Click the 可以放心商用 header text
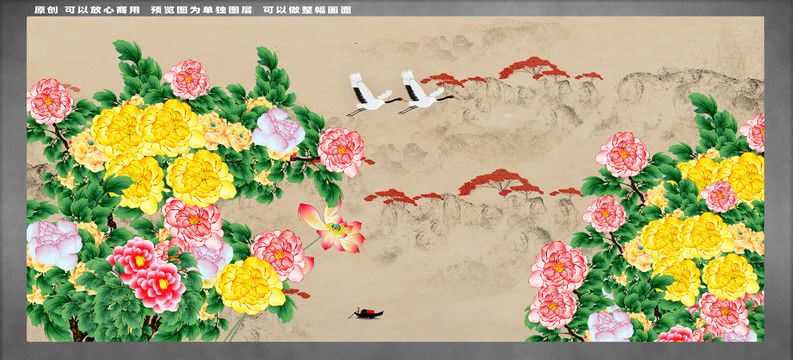This screenshot has height=360, width=793. click(x=103, y=10)
